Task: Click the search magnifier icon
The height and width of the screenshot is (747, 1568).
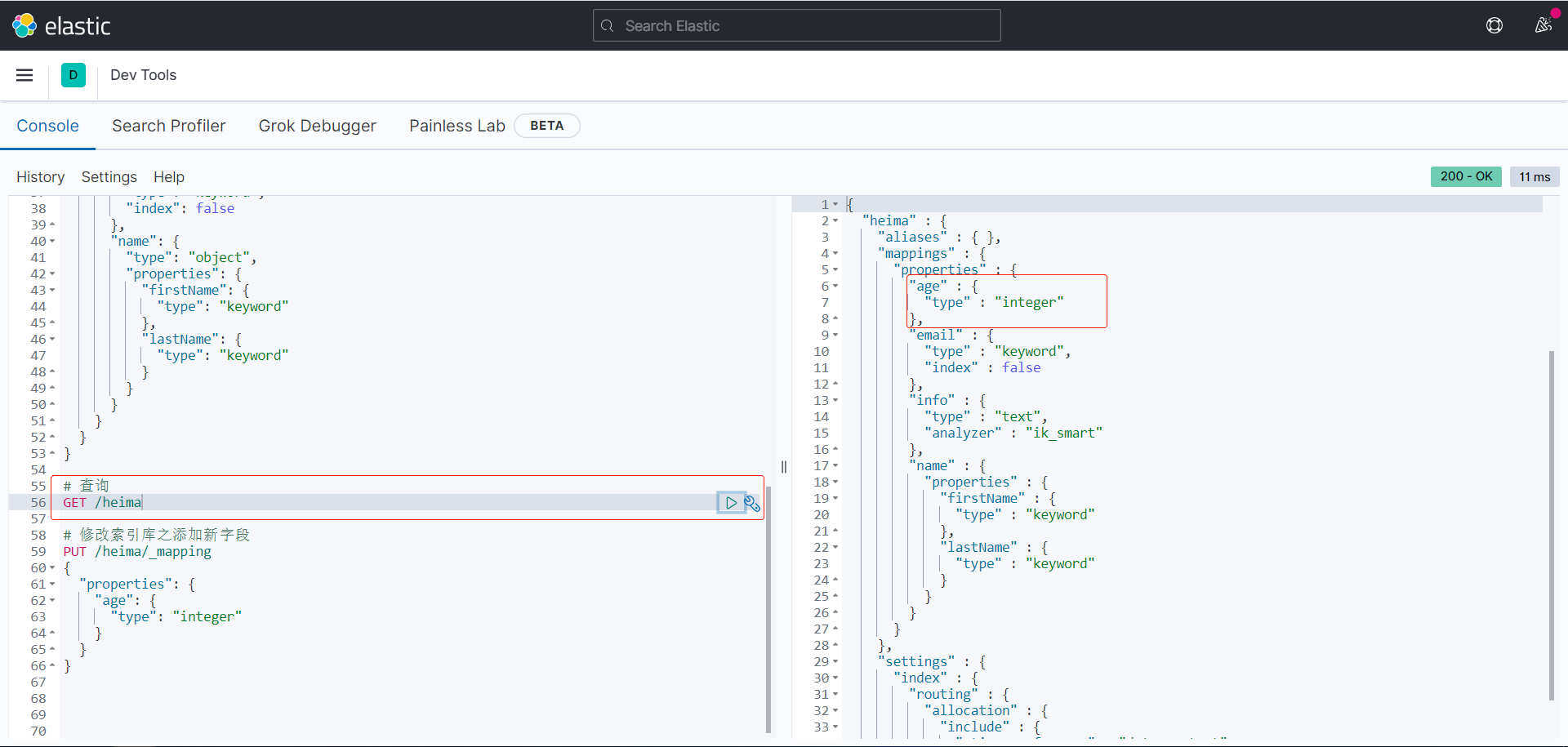Action: pyautogui.click(x=607, y=26)
